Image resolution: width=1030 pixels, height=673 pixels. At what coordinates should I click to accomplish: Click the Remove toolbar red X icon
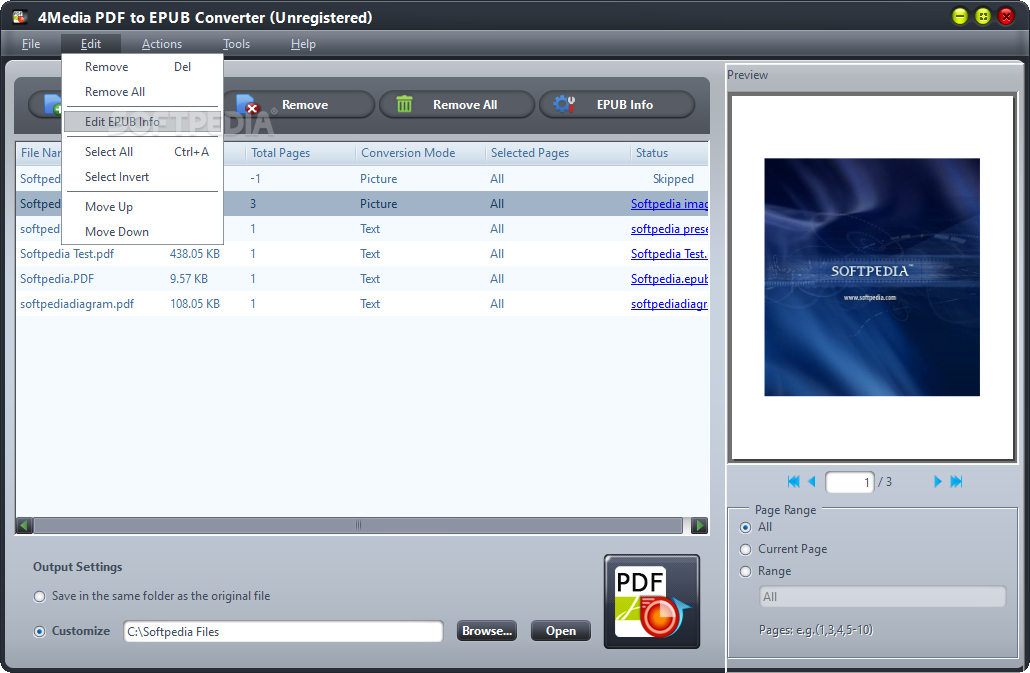(x=248, y=105)
